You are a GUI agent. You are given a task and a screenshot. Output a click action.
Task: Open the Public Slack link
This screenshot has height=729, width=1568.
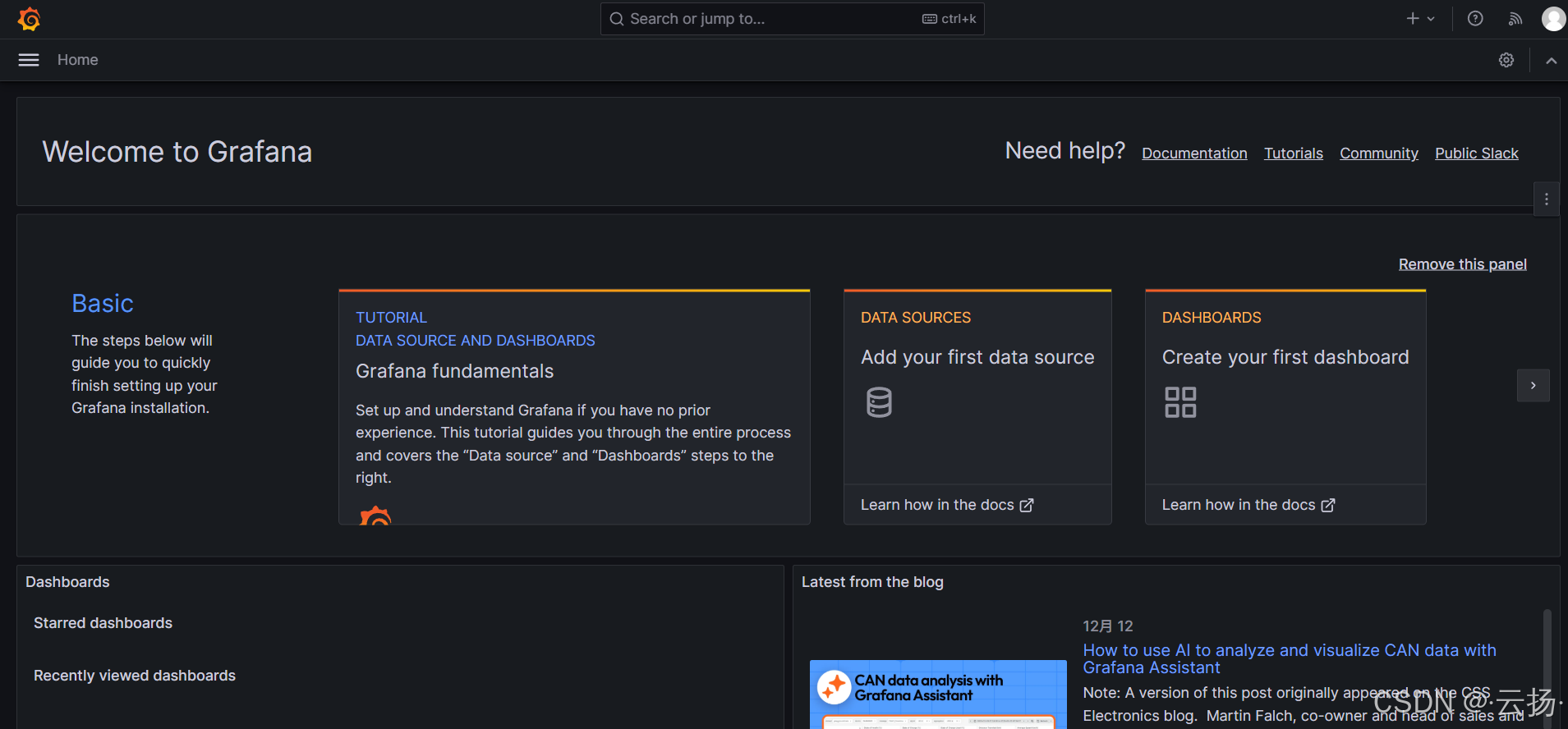click(1477, 154)
